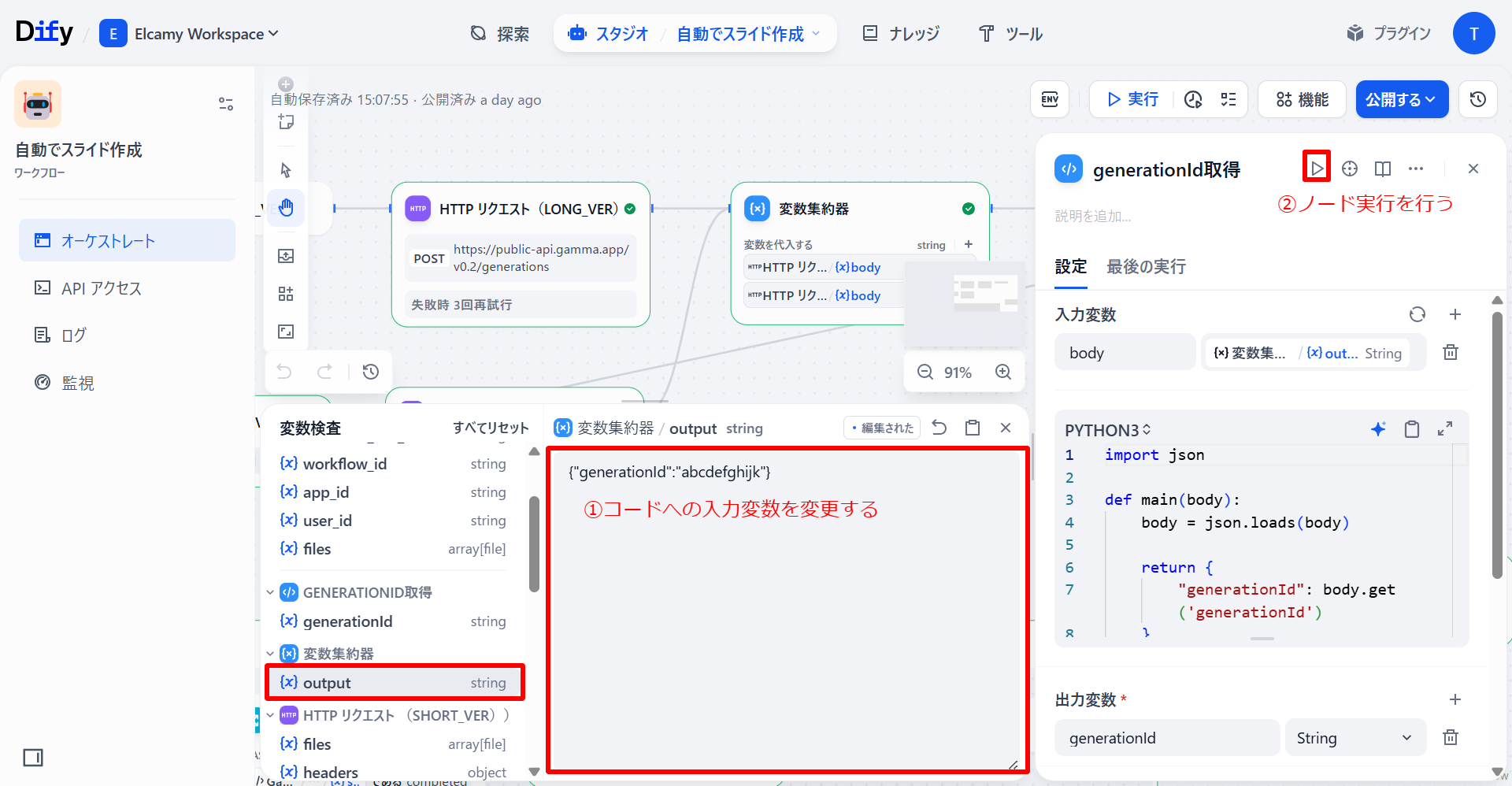Click すべてリセット to reset all variables
Image resolution: width=1512 pixels, height=786 pixels.
[x=490, y=428]
